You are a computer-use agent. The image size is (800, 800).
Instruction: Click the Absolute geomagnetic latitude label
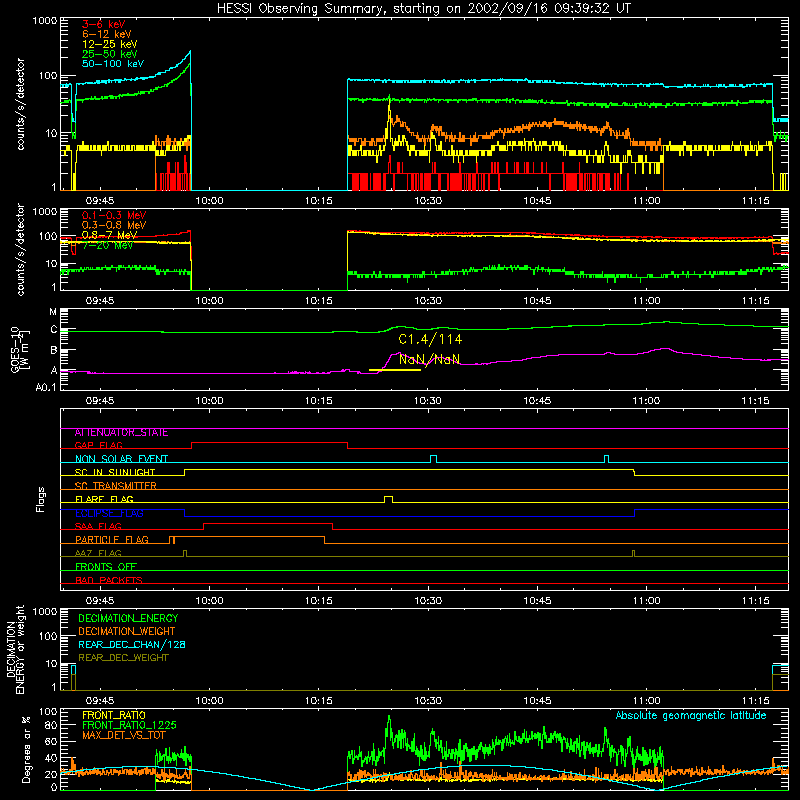click(x=691, y=716)
